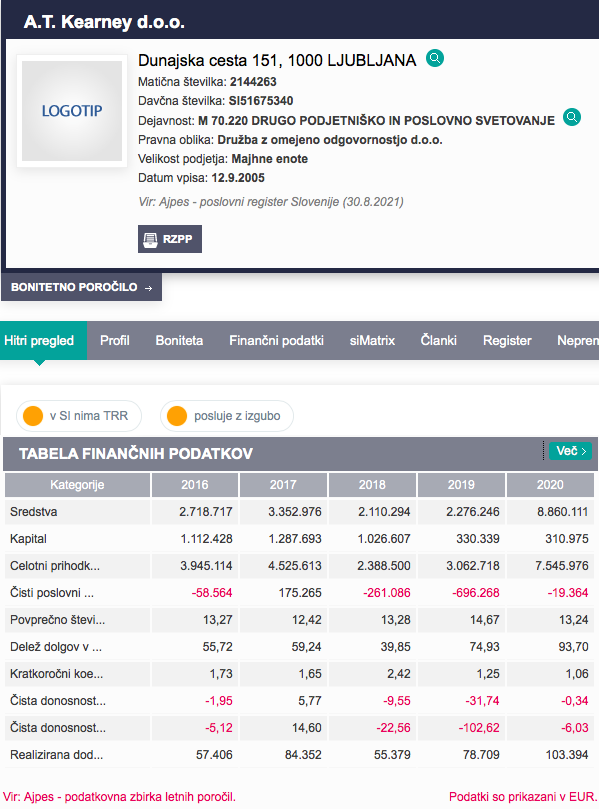Switch to the Register tab
This screenshot has height=809, width=599.
[x=507, y=341]
